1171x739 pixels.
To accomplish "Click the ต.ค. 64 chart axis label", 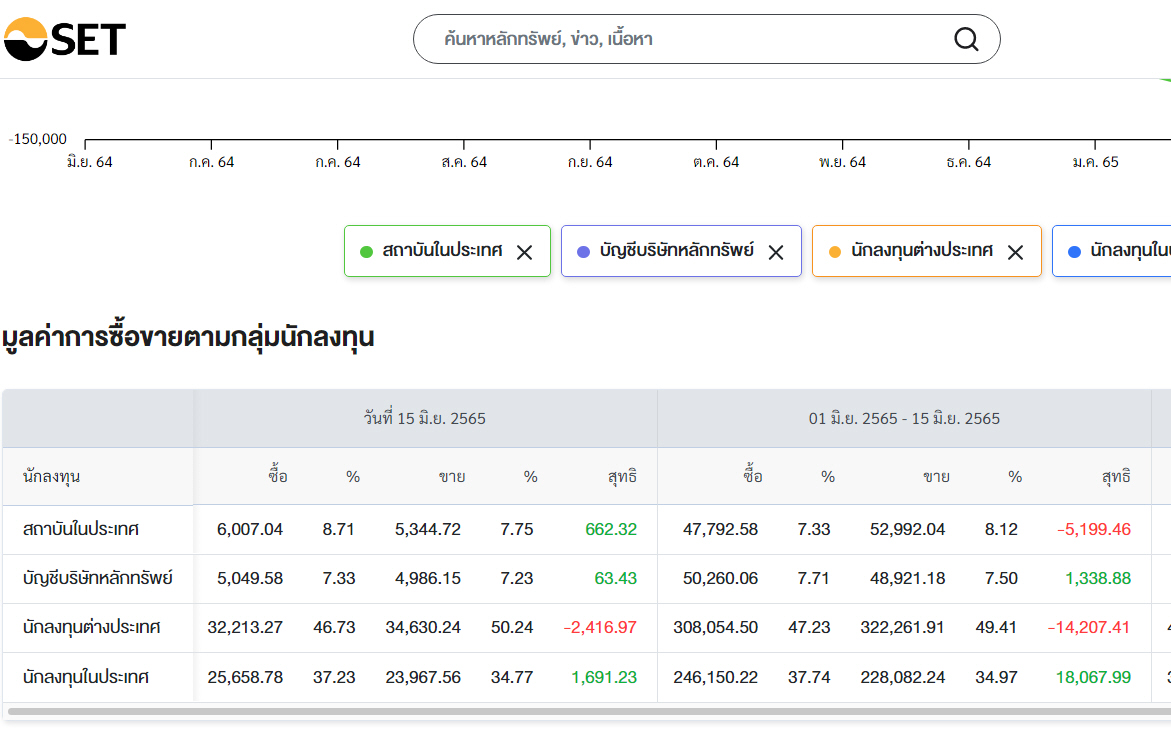I will click(716, 162).
